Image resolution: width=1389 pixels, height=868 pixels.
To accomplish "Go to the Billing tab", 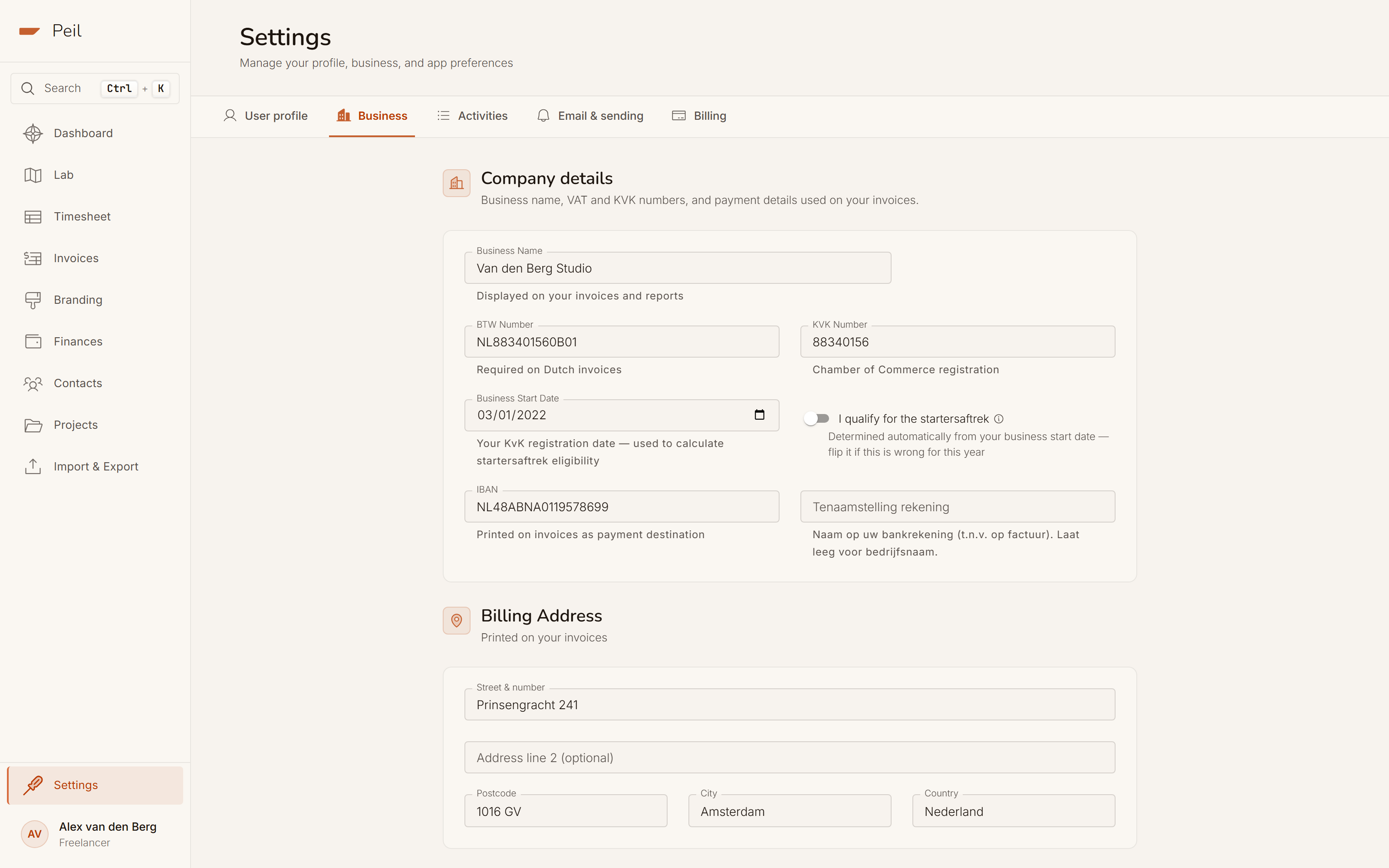I will 699,116.
